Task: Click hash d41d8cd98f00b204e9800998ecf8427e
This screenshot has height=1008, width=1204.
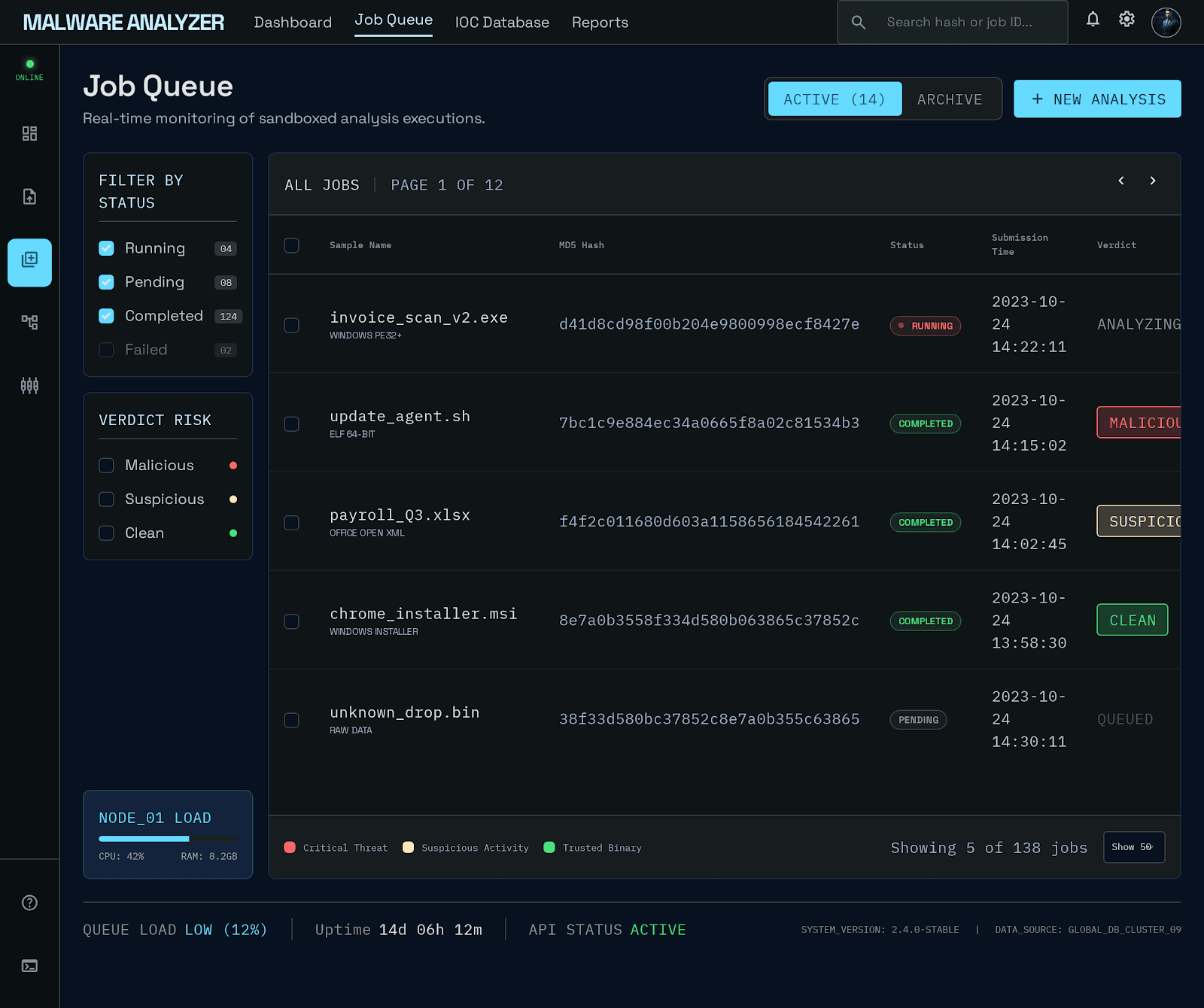Action: tap(709, 324)
